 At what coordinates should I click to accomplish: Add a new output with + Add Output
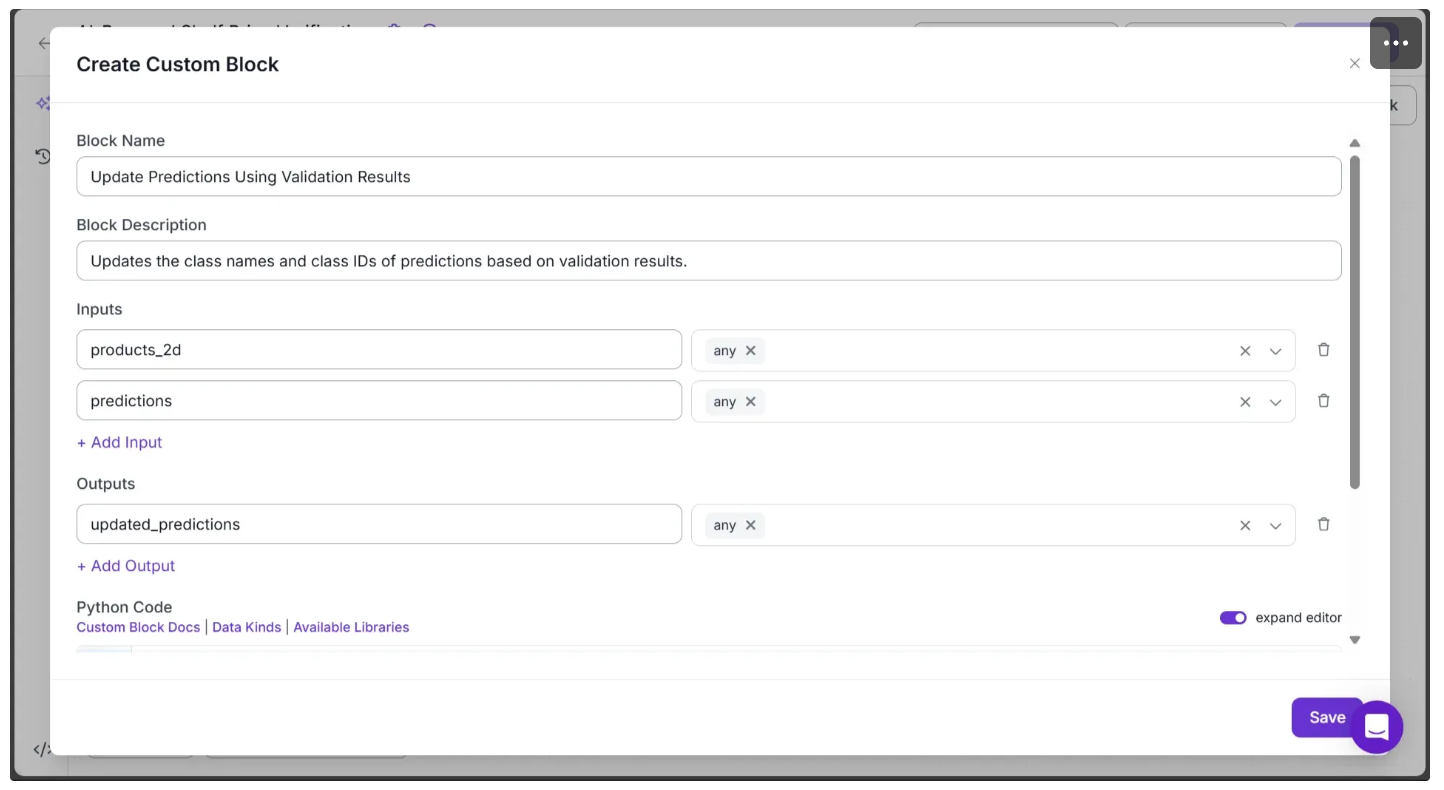point(126,566)
